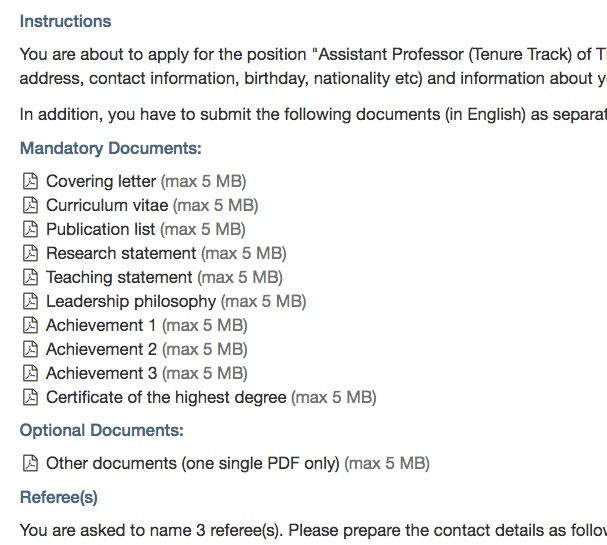Image resolution: width=607 pixels, height=545 pixels.
Task: Click the Mandatory Documents heading
Action: pyautogui.click(x=111, y=149)
